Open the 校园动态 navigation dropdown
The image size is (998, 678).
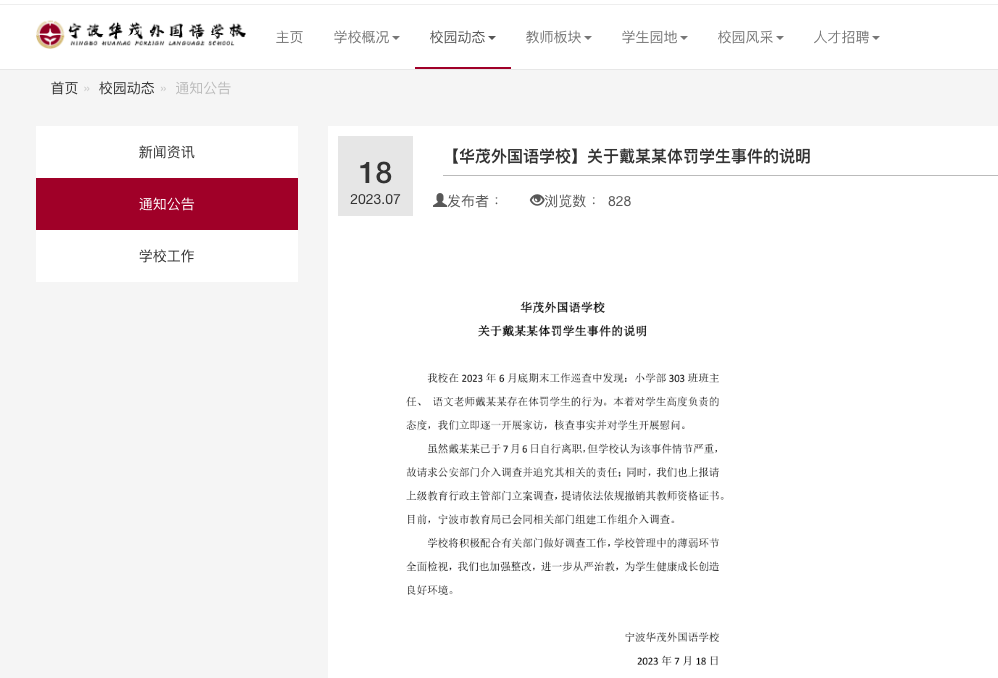coord(462,36)
